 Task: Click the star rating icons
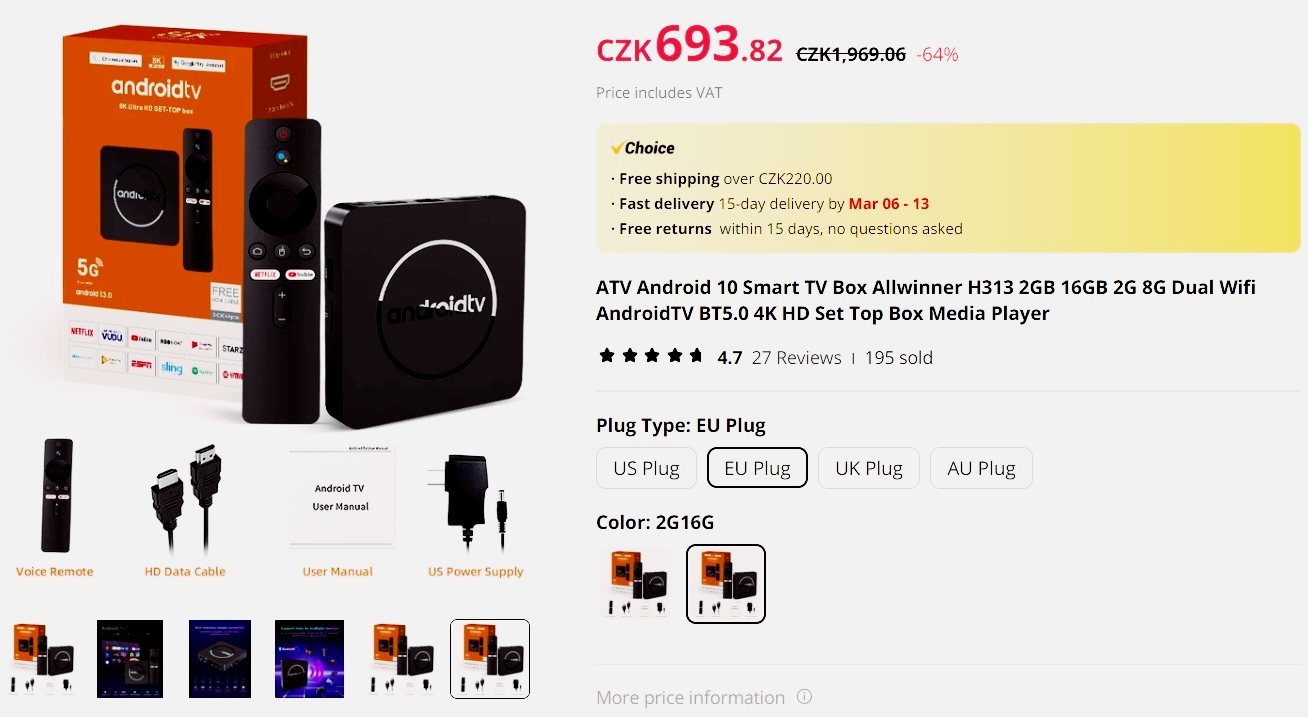point(651,356)
